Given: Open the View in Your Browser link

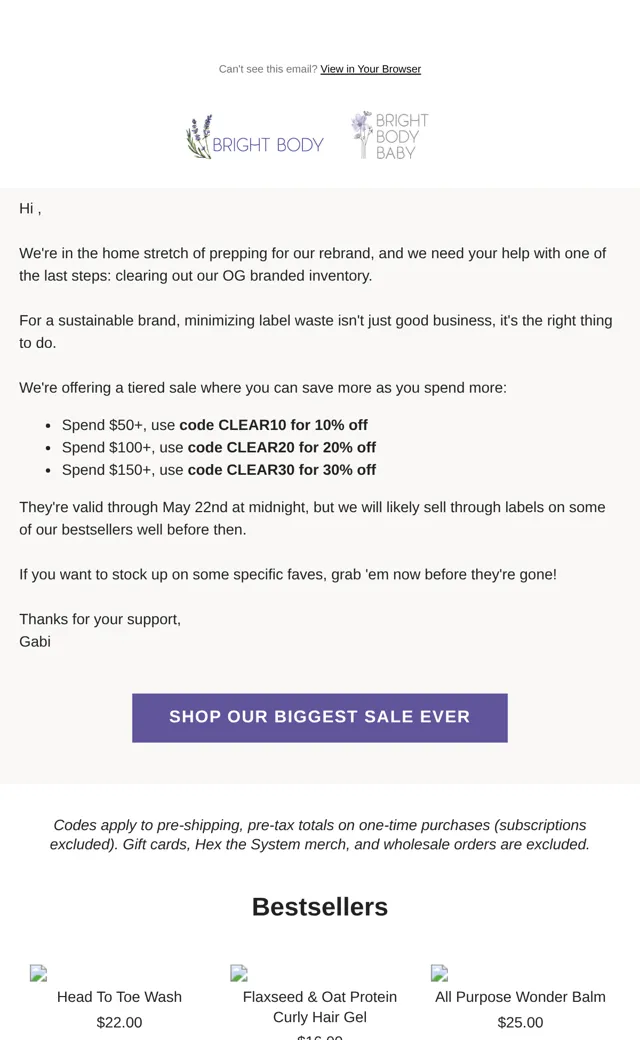Looking at the screenshot, I should [370, 69].
